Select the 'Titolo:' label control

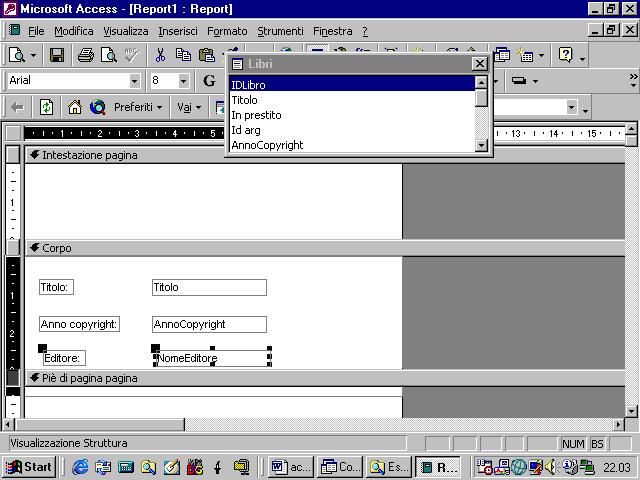click(x=56, y=287)
